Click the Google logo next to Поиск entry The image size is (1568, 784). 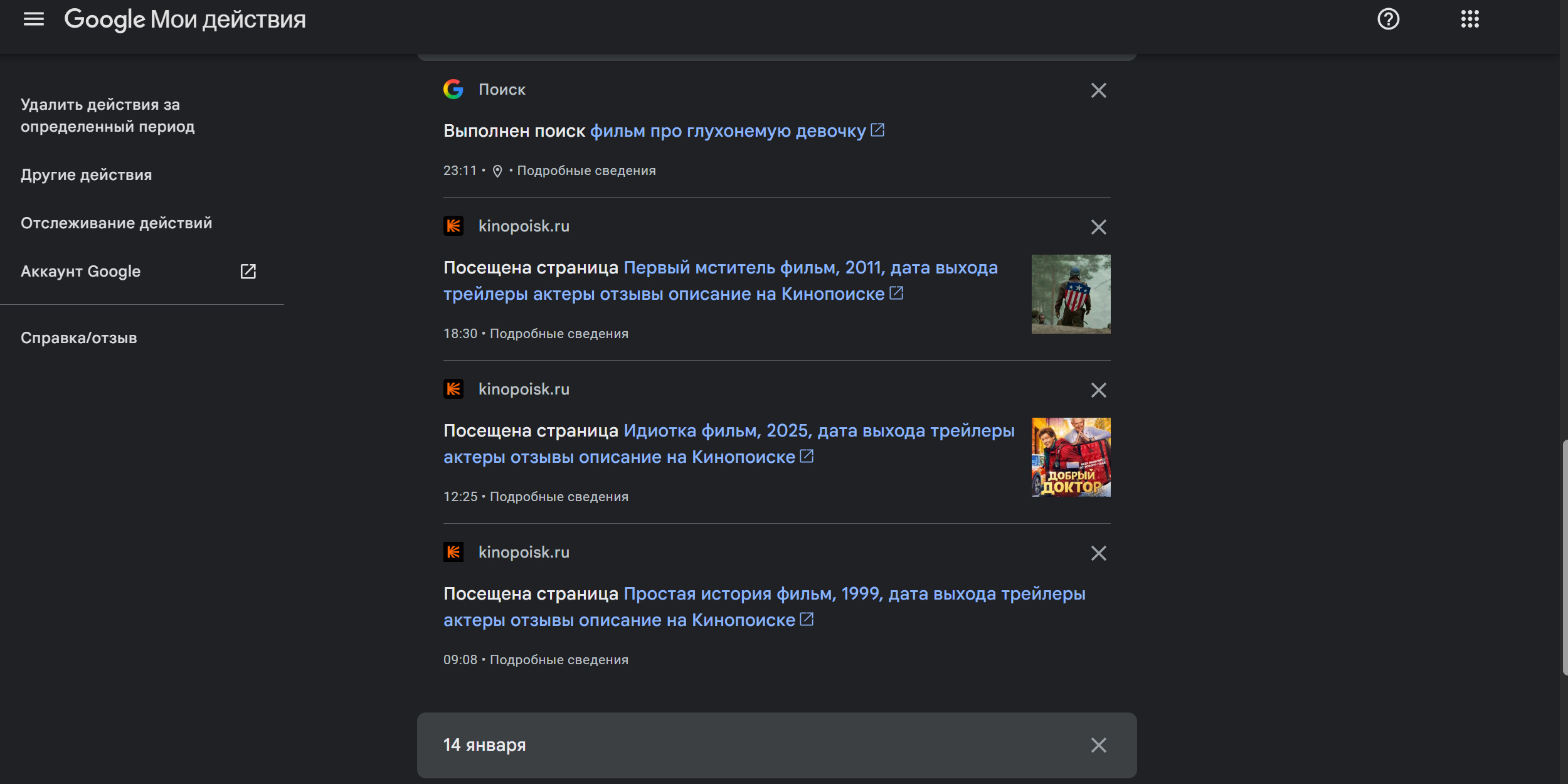click(x=453, y=89)
